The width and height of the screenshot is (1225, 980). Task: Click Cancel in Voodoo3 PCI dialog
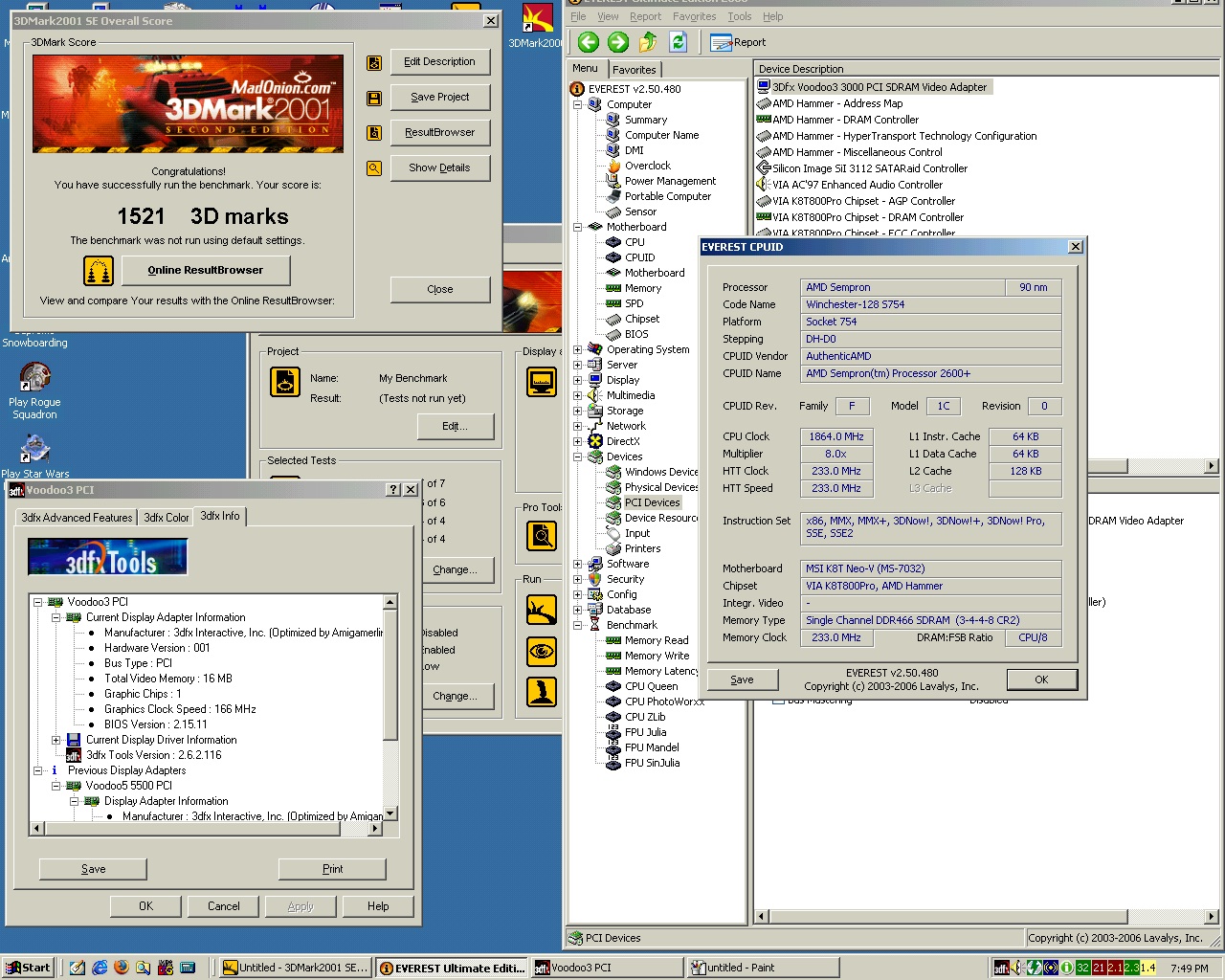(x=224, y=906)
